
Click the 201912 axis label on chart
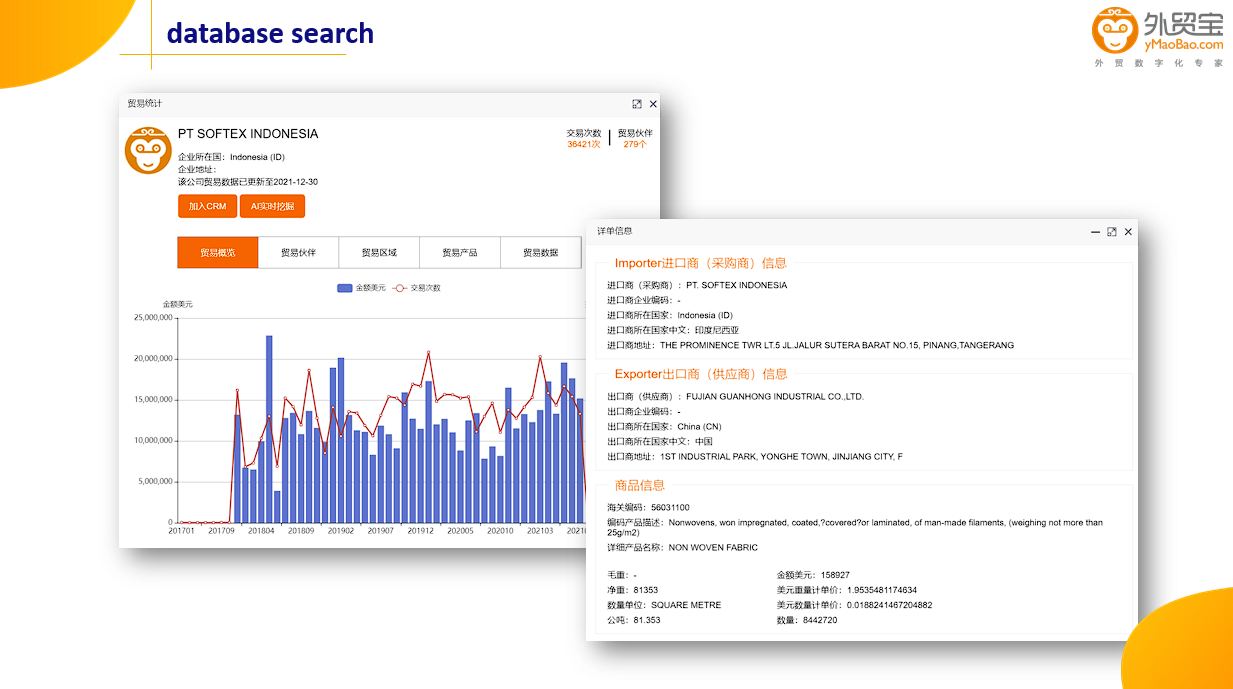[x=420, y=531]
